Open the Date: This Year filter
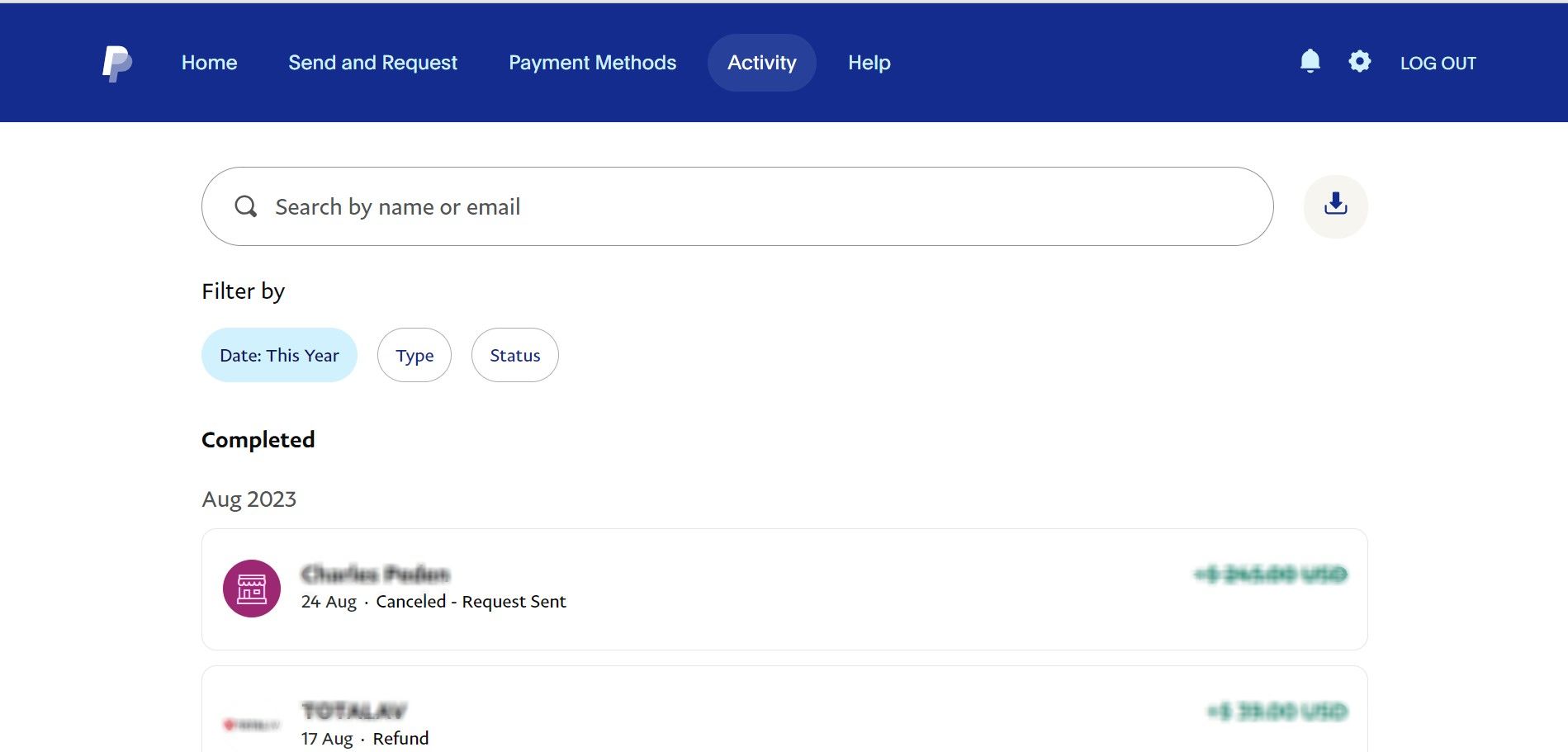The image size is (1568, 752). pyautogui.click(x=279, y=355)
